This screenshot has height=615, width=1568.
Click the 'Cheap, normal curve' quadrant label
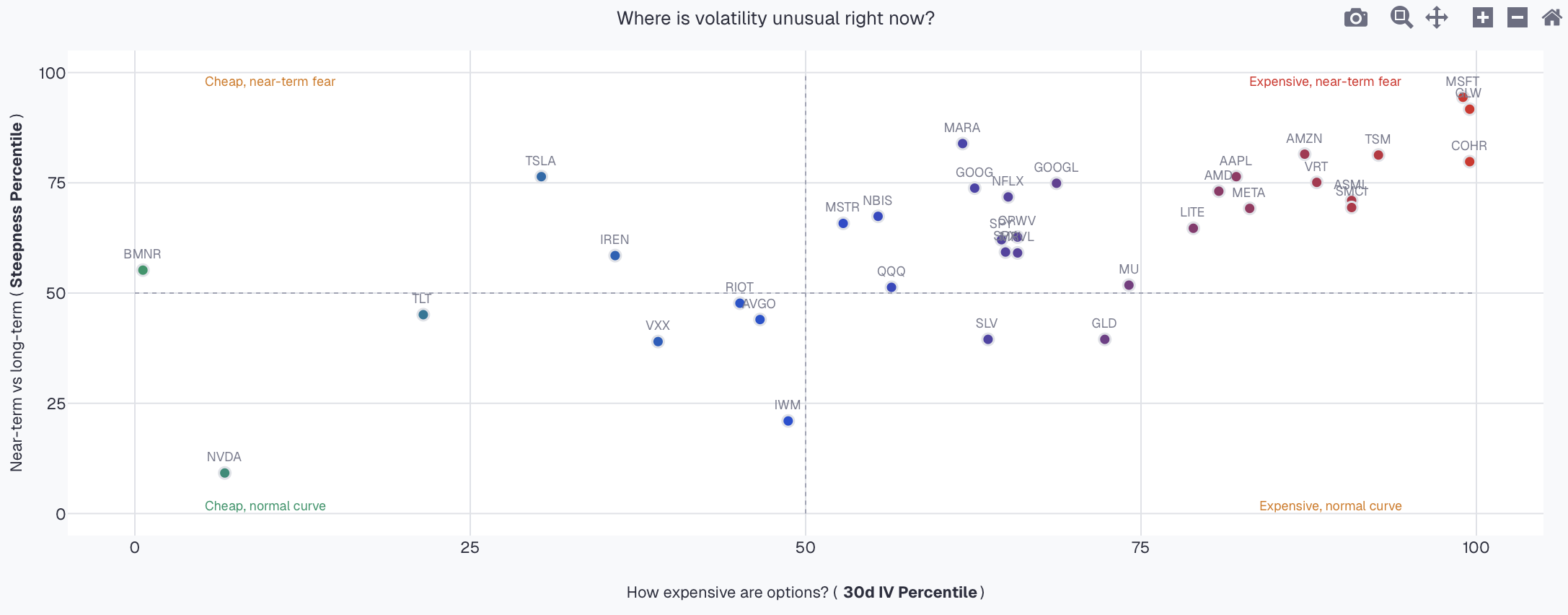tap(265, 506)
